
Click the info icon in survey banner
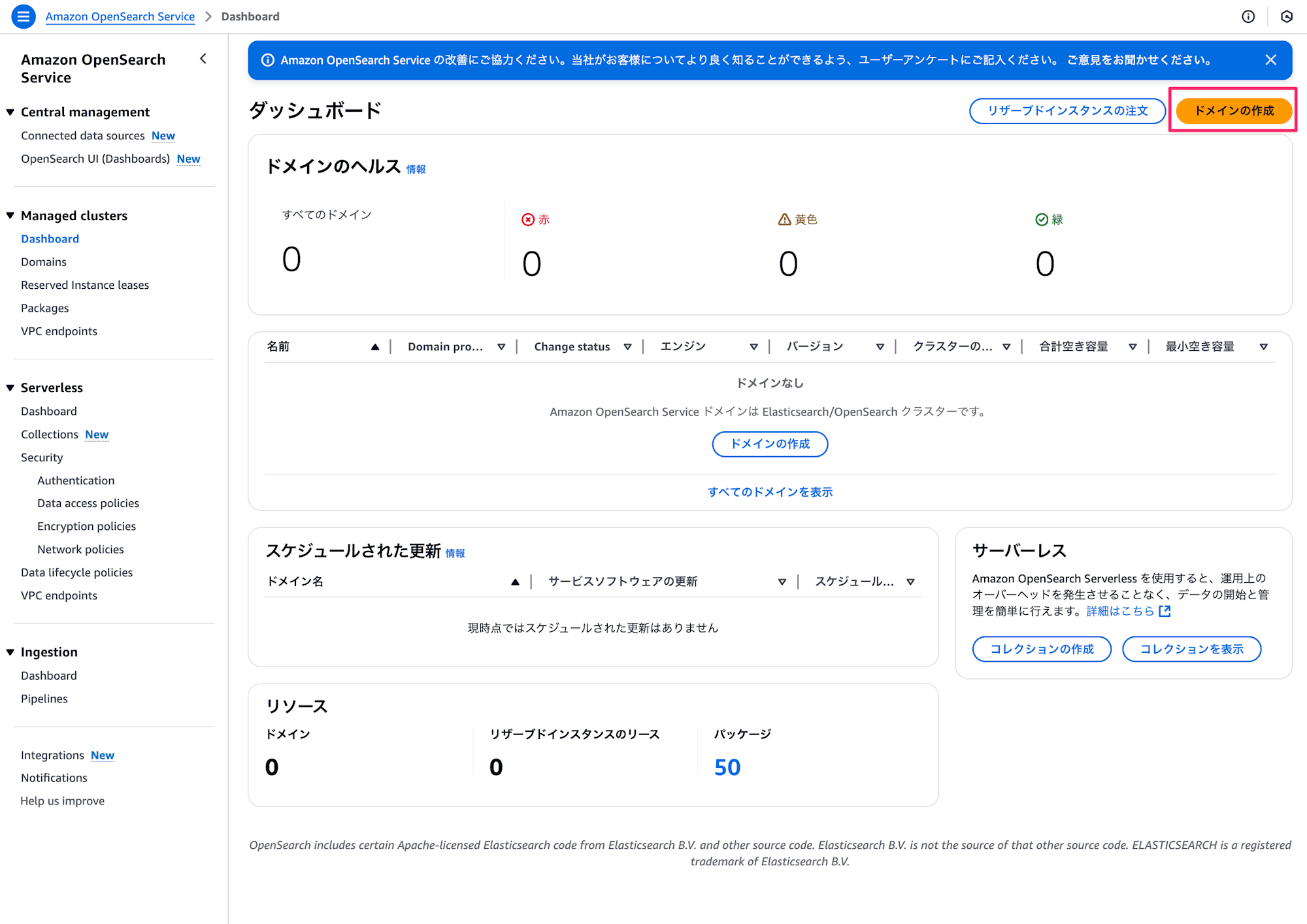coord(268,60)
